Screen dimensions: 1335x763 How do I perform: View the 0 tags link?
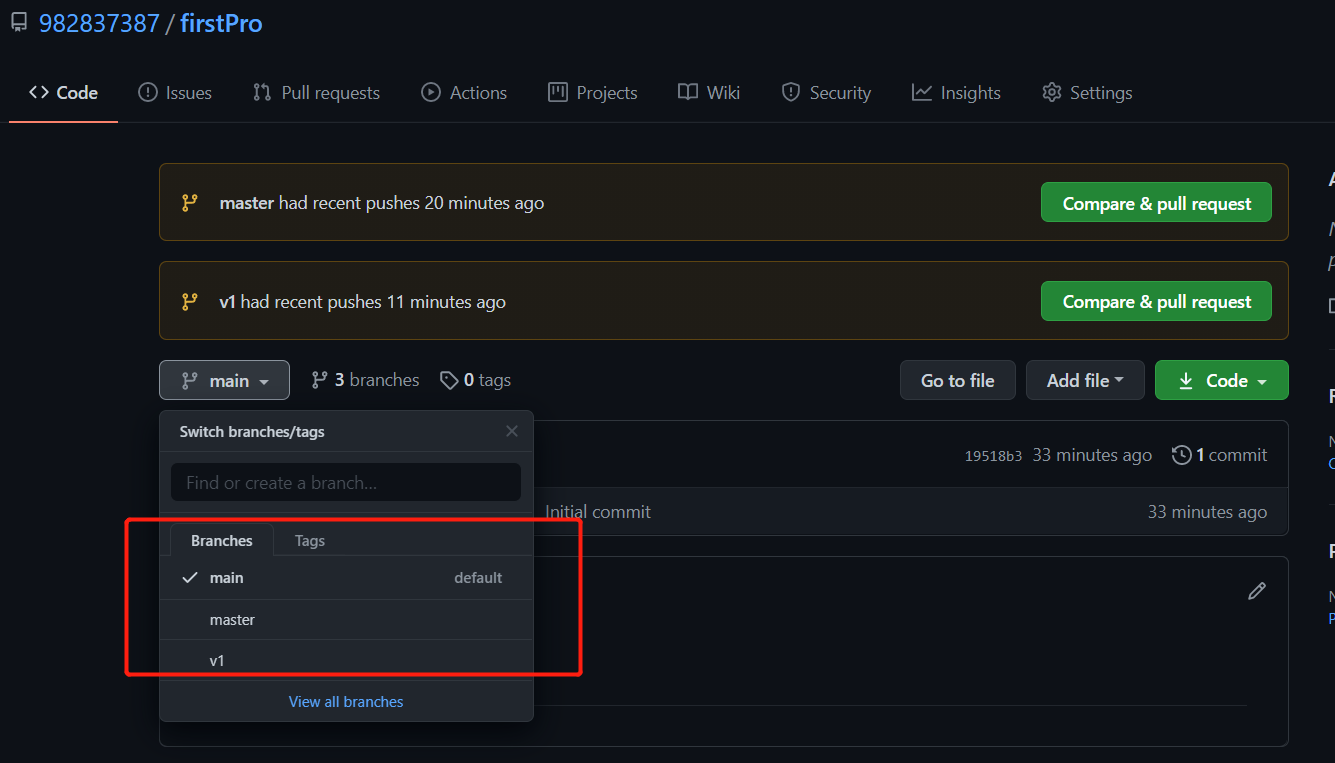[x=476, y=380]
